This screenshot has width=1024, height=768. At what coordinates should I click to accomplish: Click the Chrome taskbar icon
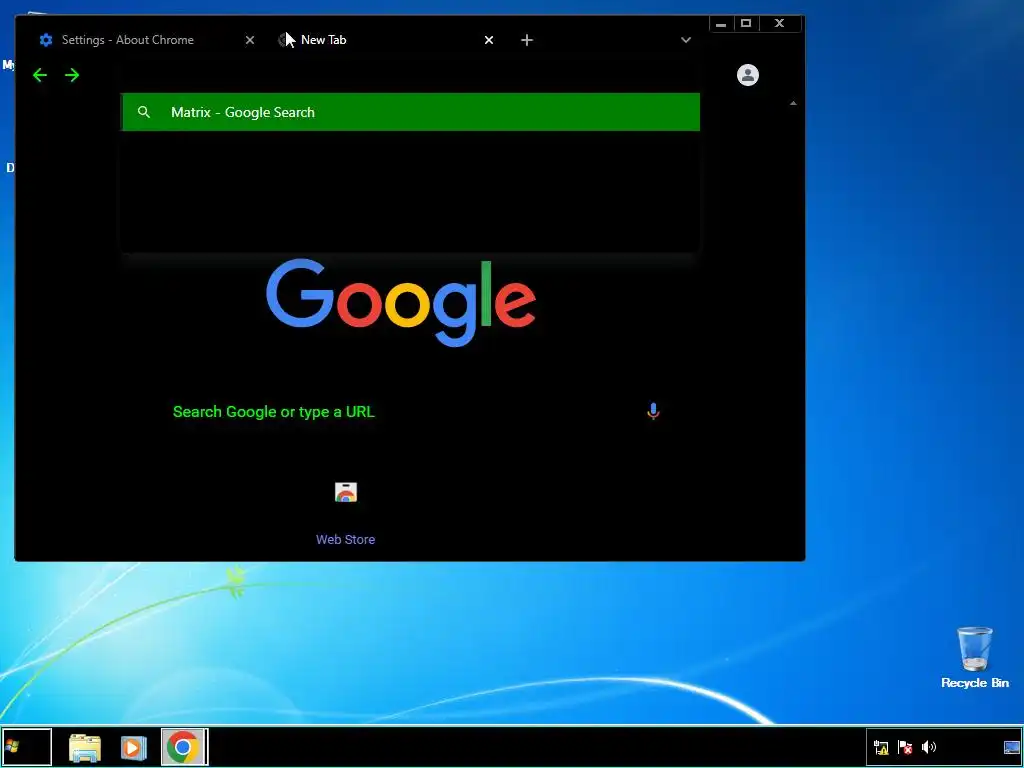click(x=184, y=747)
